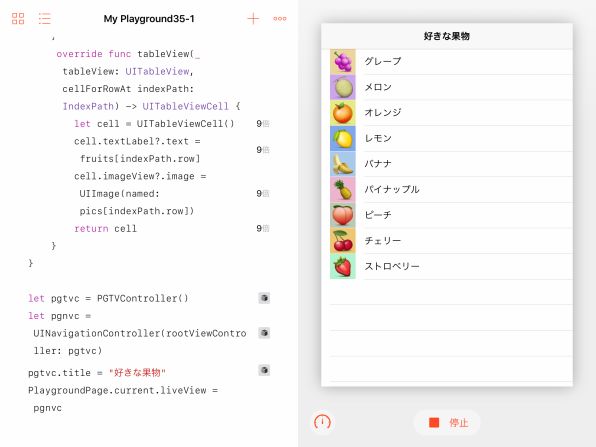Show 9-times result beside let cell line
The width and height of the screenshot is (596, 447).
click(263, 124)
